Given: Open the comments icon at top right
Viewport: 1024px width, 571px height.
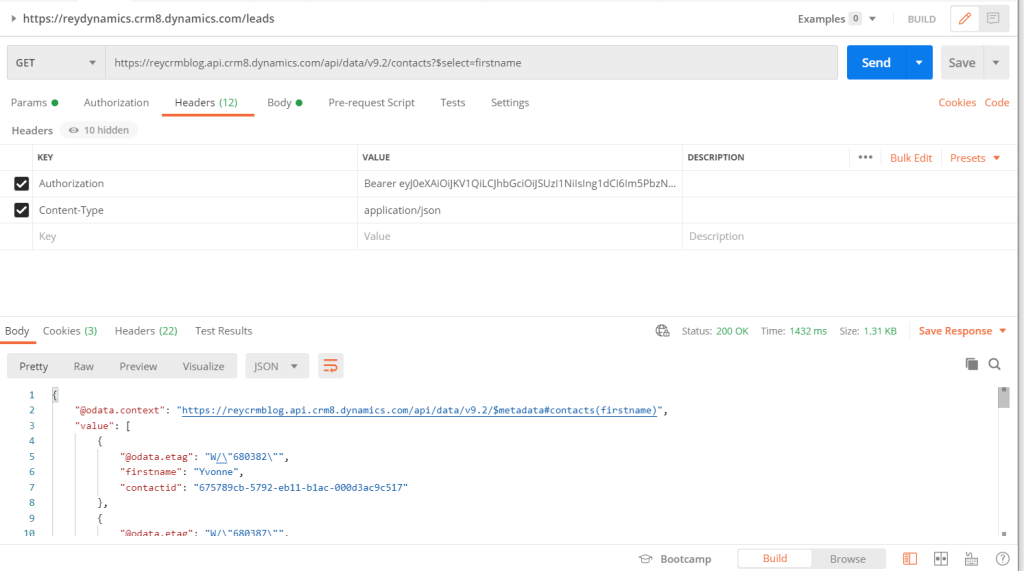Looking at the screenshot, I should coord(993,19).
